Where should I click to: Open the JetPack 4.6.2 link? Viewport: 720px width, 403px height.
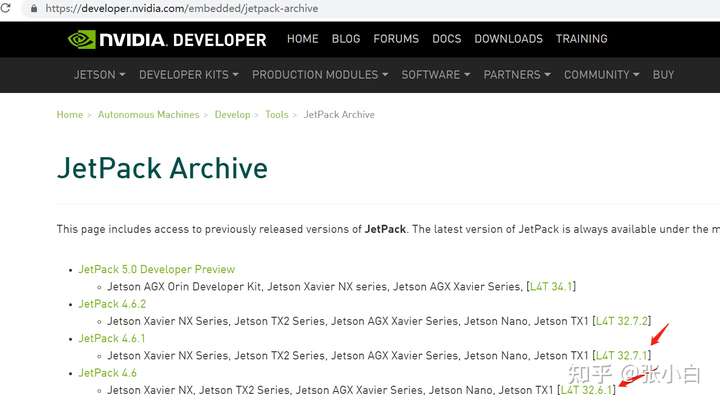(x=112, y=304)
